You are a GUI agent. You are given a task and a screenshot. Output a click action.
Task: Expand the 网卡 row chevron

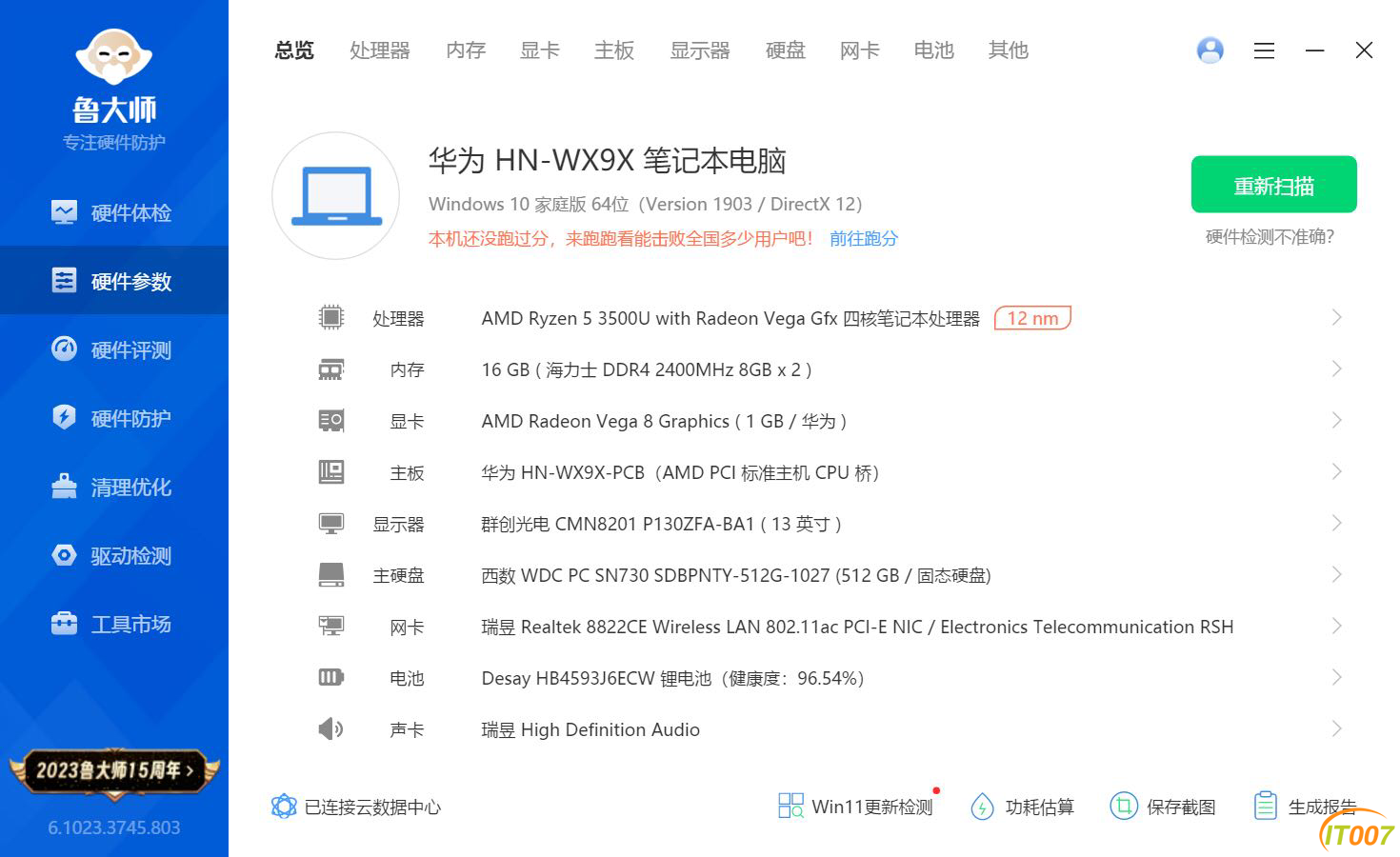pos(1336,626)
